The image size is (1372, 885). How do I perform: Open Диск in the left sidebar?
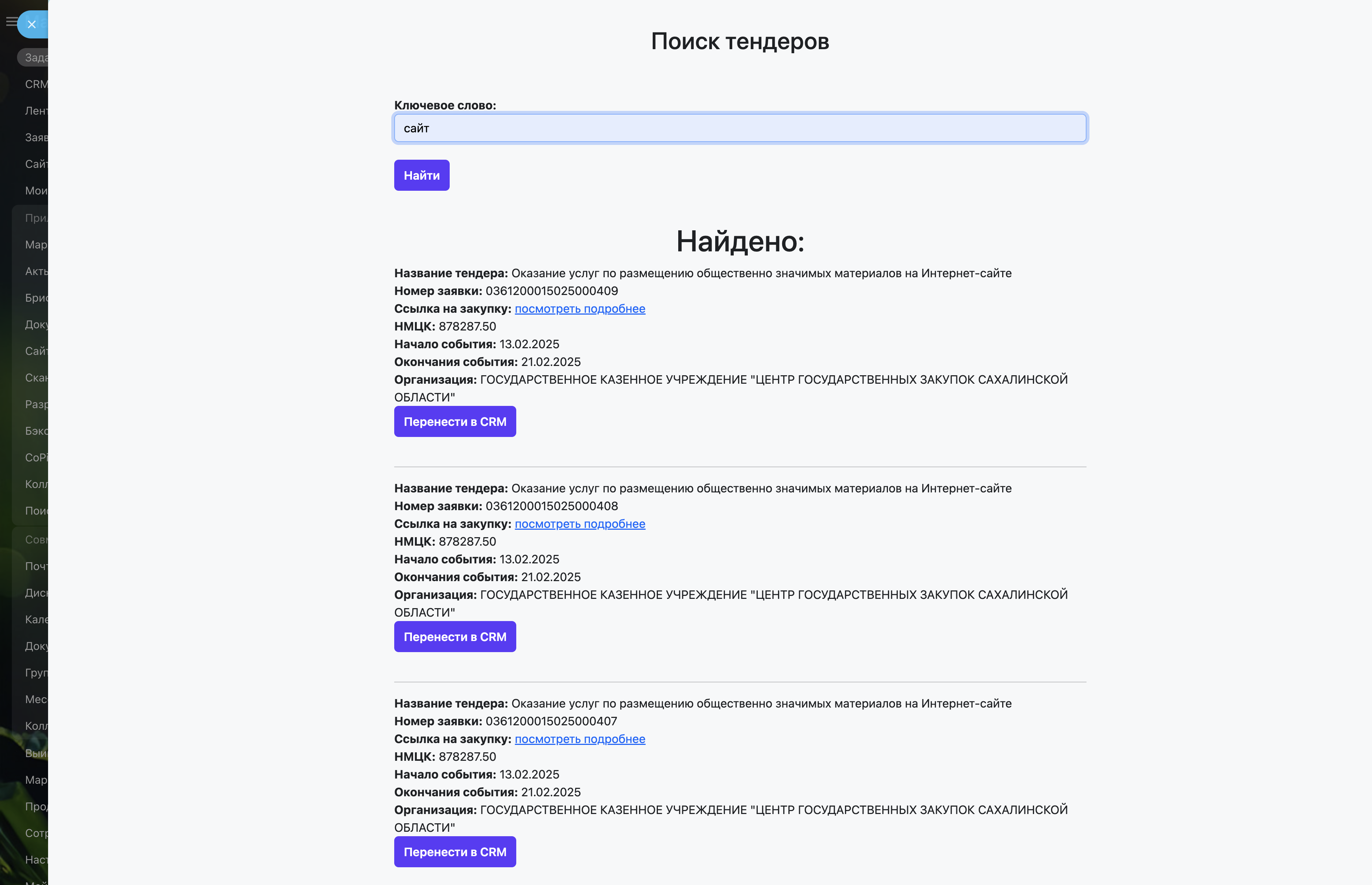coord(36,593)
